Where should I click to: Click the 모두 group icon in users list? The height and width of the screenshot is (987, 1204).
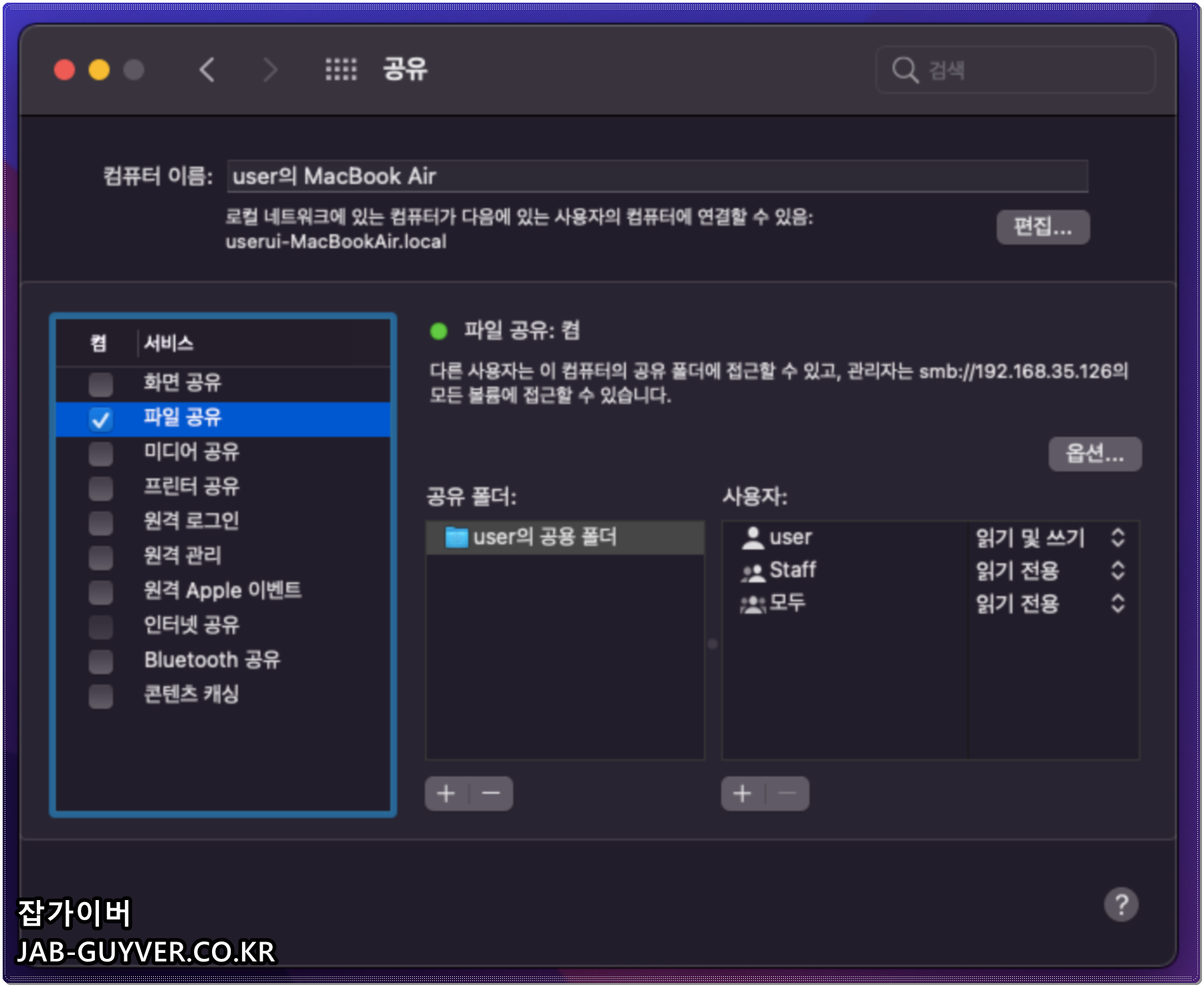[752, 602]
